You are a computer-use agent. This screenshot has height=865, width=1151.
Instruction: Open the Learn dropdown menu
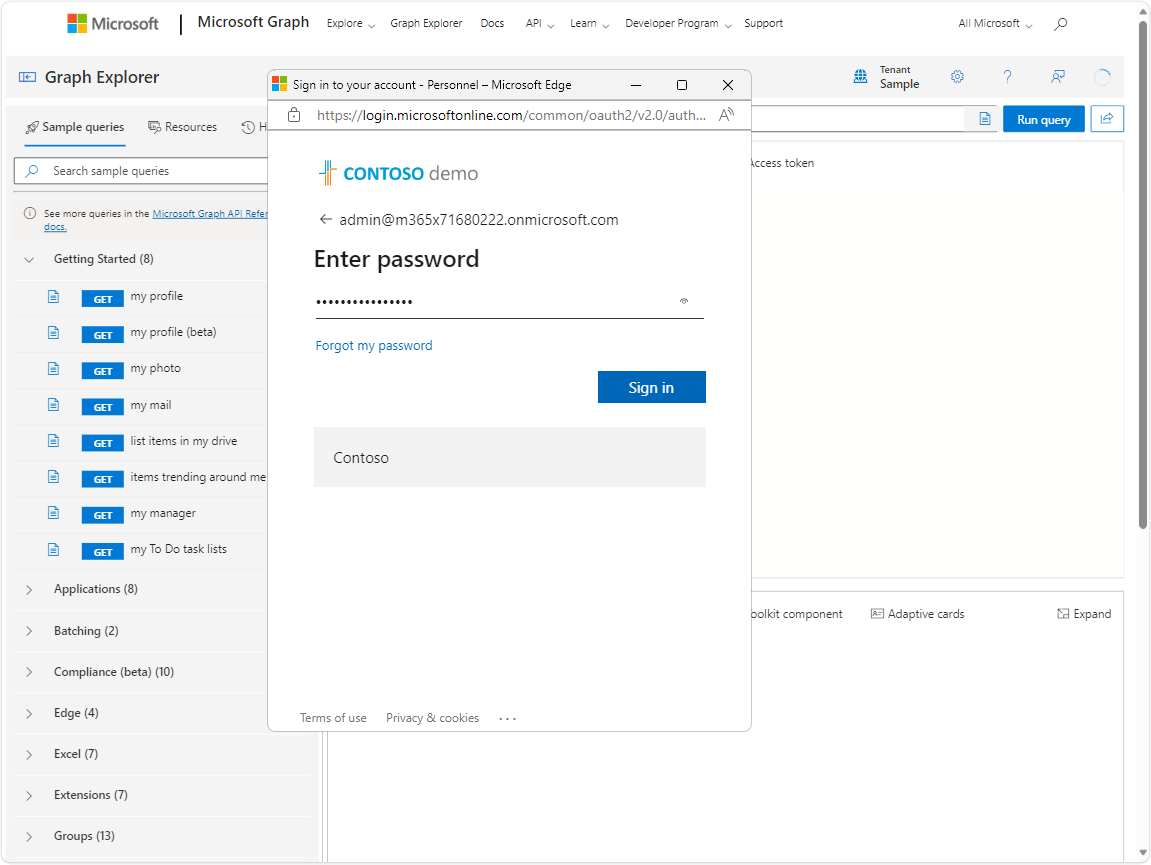[x=589, y=23]
